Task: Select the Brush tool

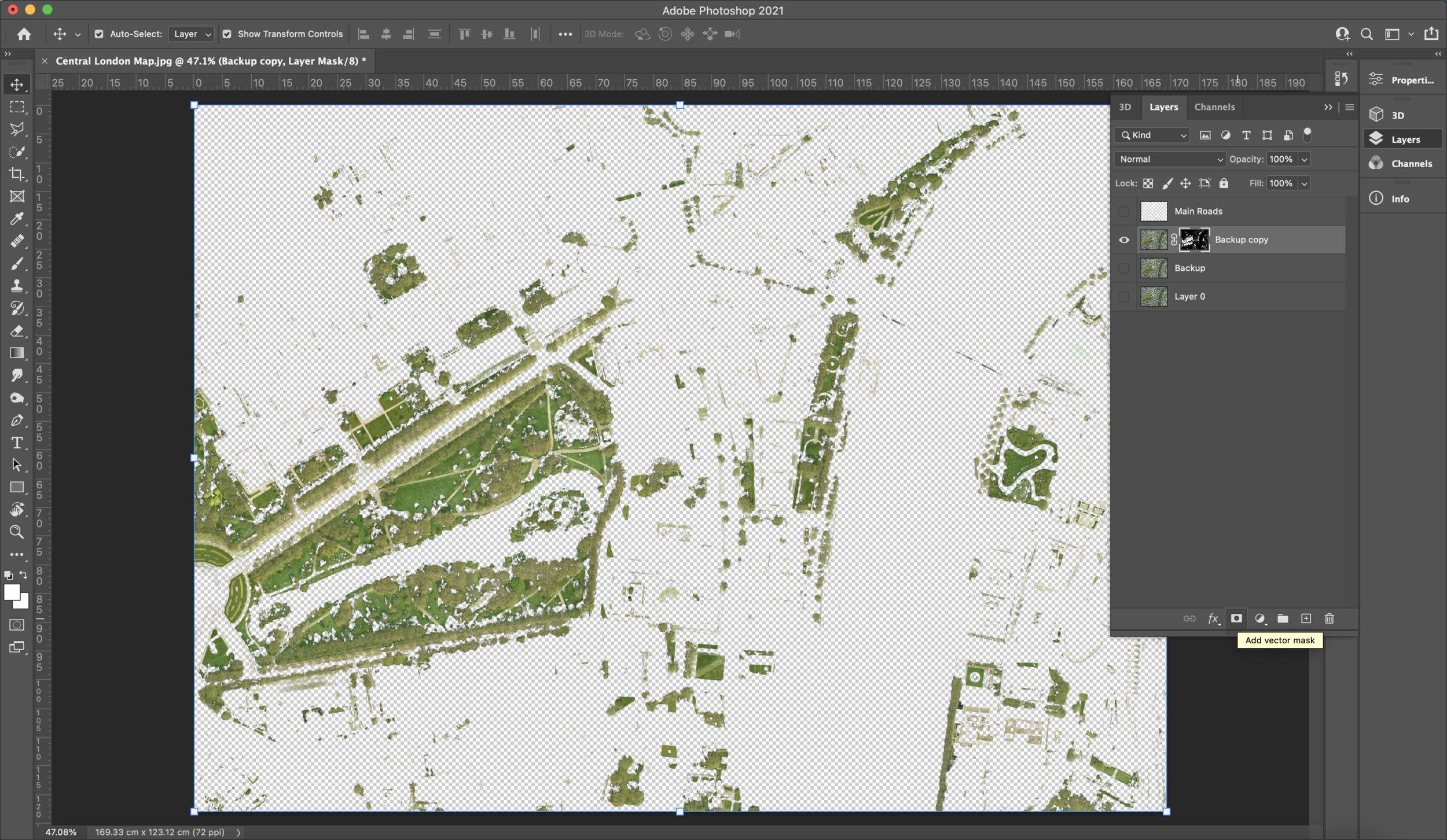Action: [x=17, y=264]
